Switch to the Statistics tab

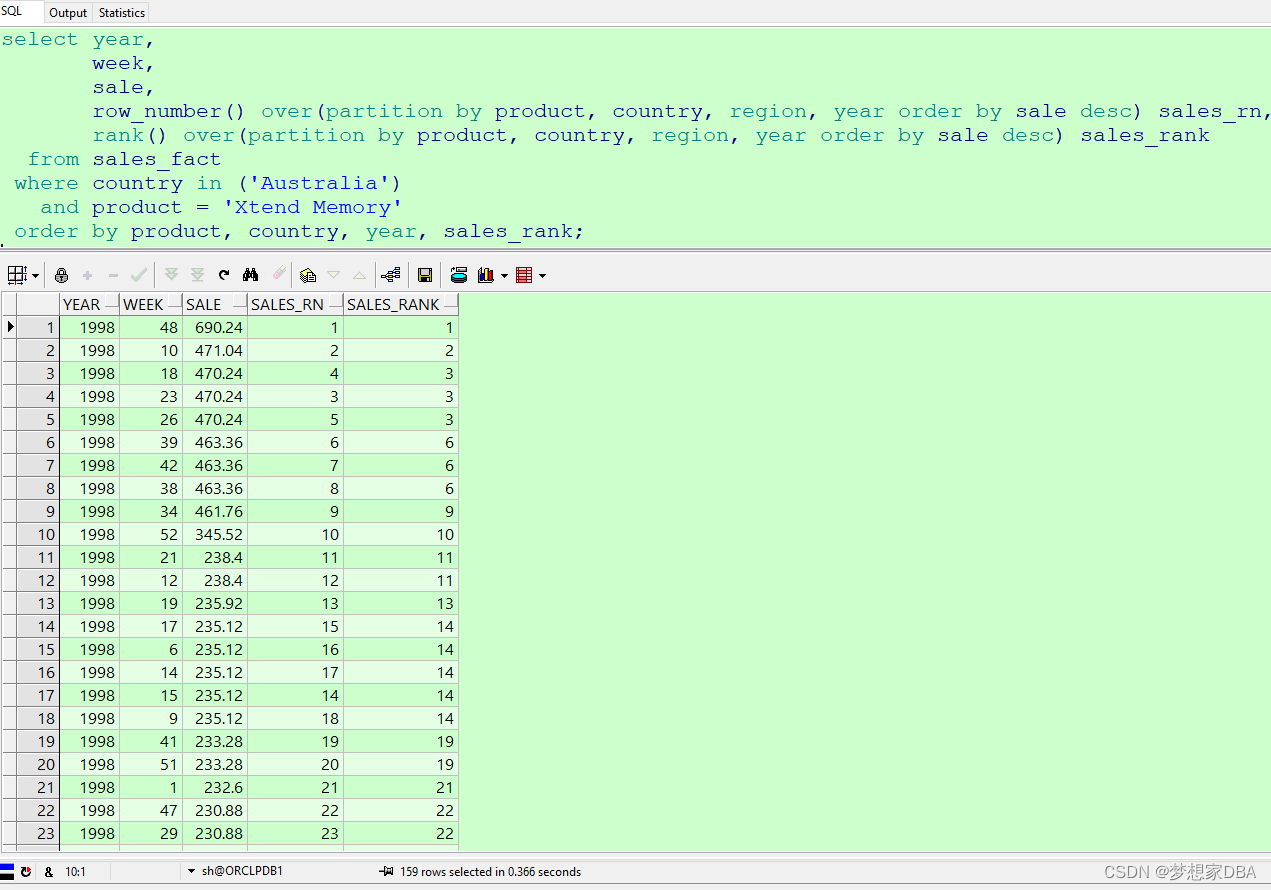pyautogui.click(x=120, y=12)
